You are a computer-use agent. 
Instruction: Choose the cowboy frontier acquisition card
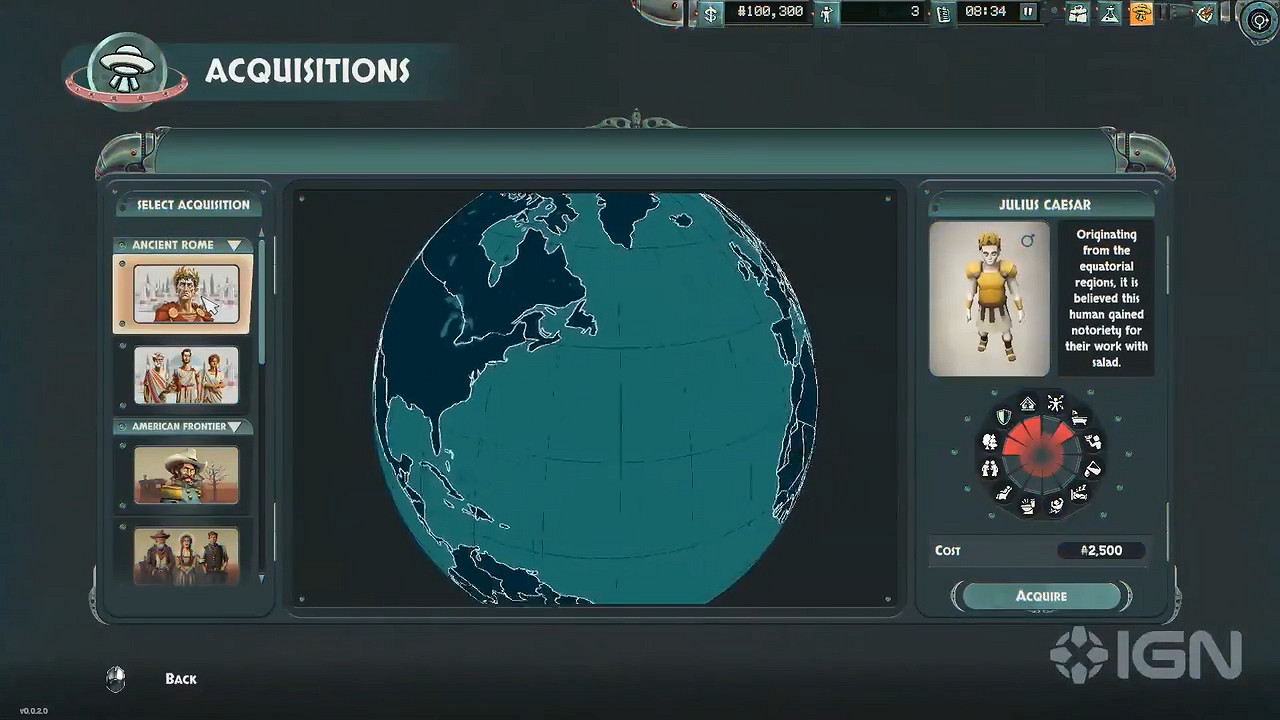pyautogui.click(x=186, y=474)
